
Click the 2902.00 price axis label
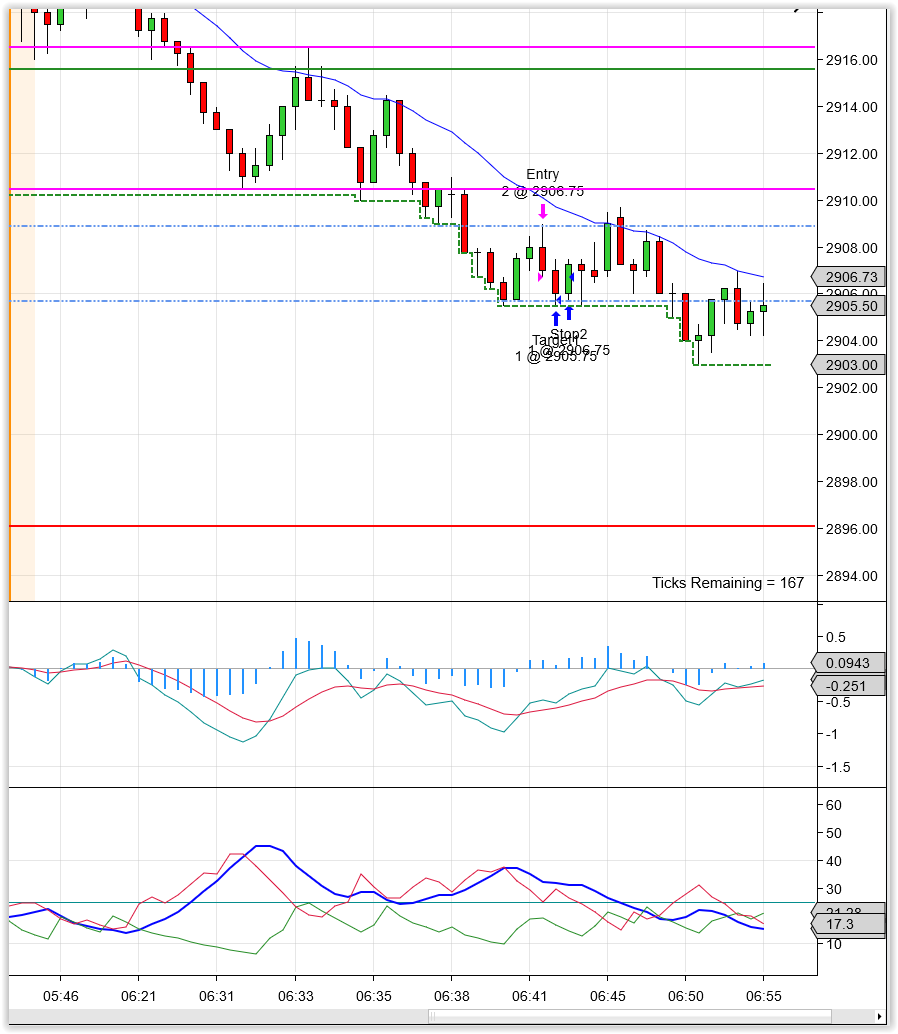tap(852, 388)
